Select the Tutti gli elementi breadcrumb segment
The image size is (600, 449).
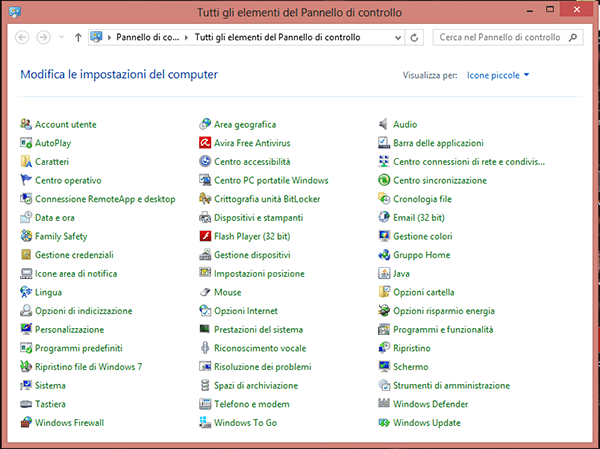coord(277,37)
